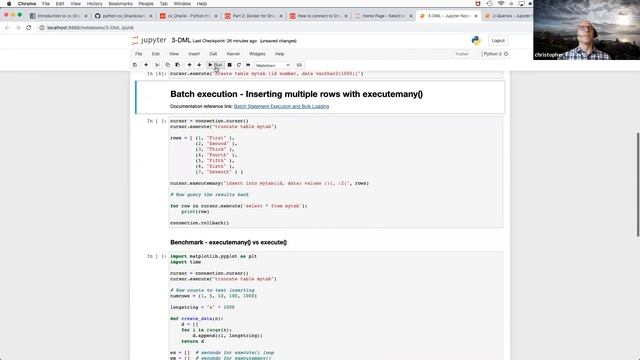Image resolution: width=640 pixels, height=360 pixels.
Task: Open the macOS Window menu
Action: click(x=182, y=4)
